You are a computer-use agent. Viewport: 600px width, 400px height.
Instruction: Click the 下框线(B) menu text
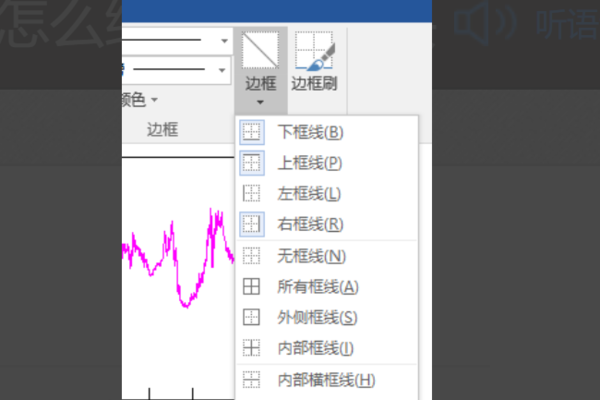[310, 132]
